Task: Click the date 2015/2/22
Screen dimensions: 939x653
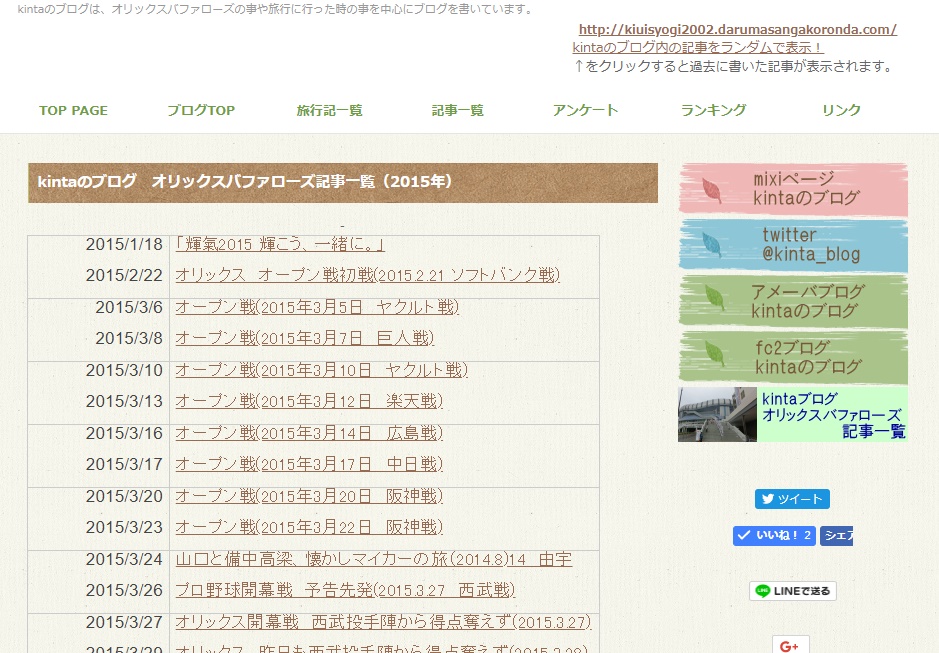Action: coord(124,275)
